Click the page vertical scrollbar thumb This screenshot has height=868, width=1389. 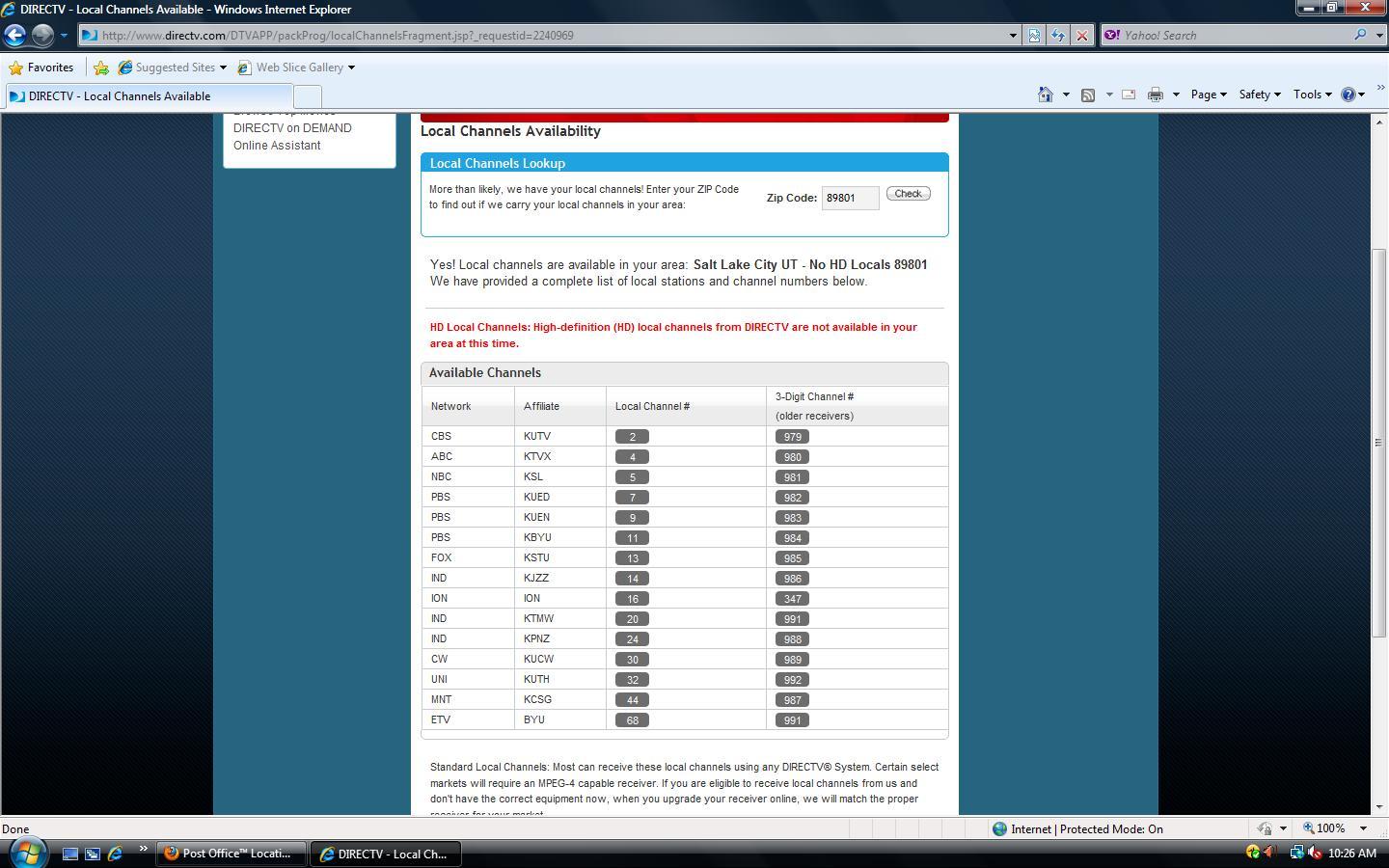1378,443
